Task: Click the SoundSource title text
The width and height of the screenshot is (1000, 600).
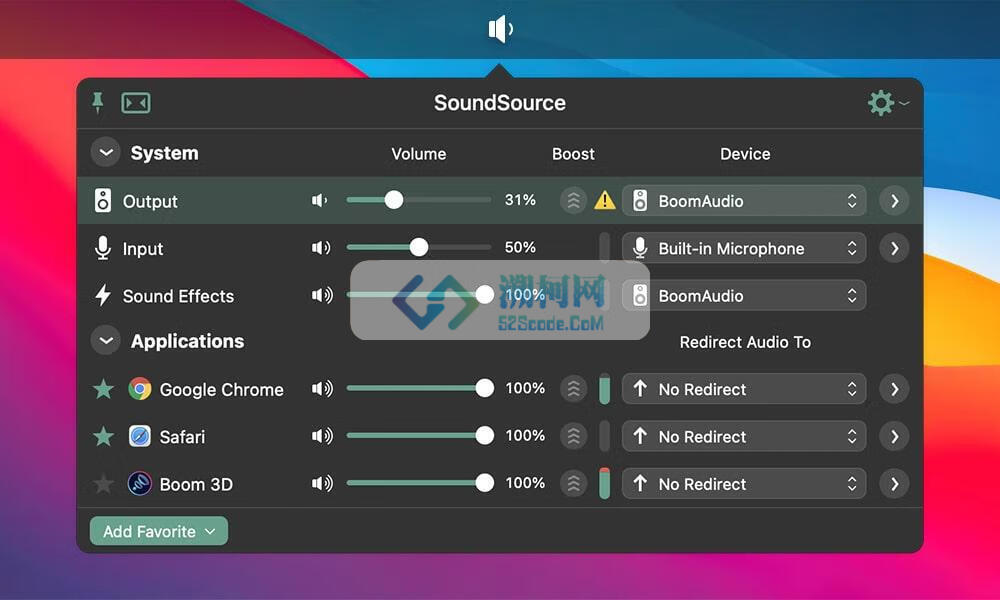Action: [x=500, y=103]
